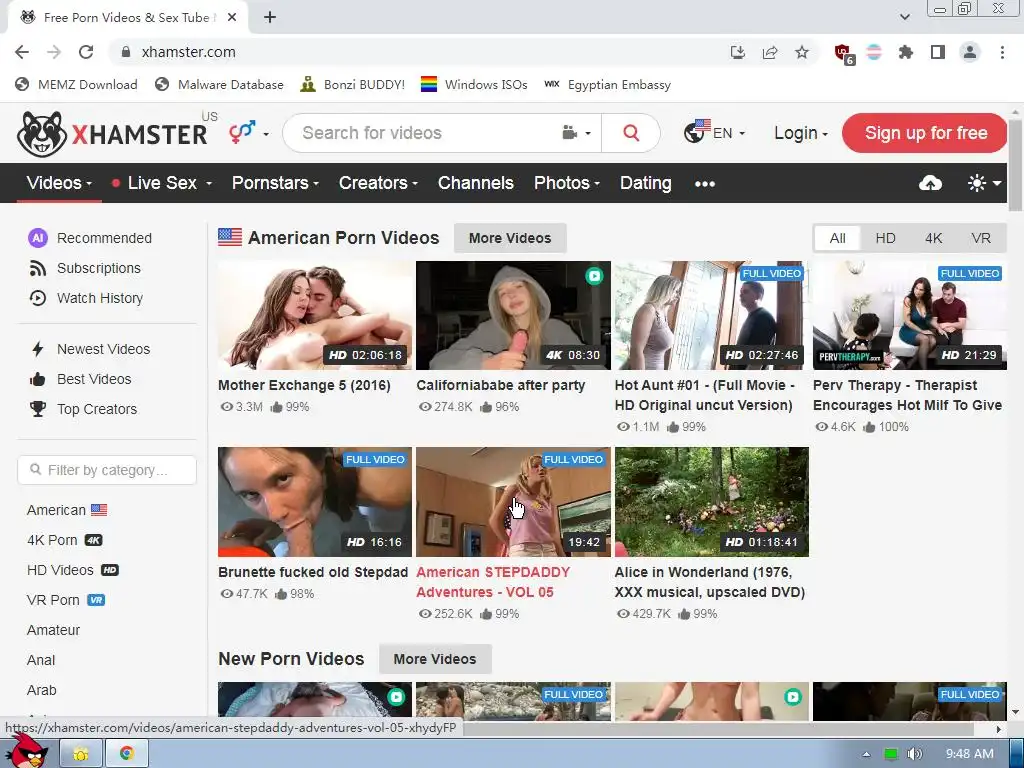Open the taskbar volume icon

[x=914, y=754]
